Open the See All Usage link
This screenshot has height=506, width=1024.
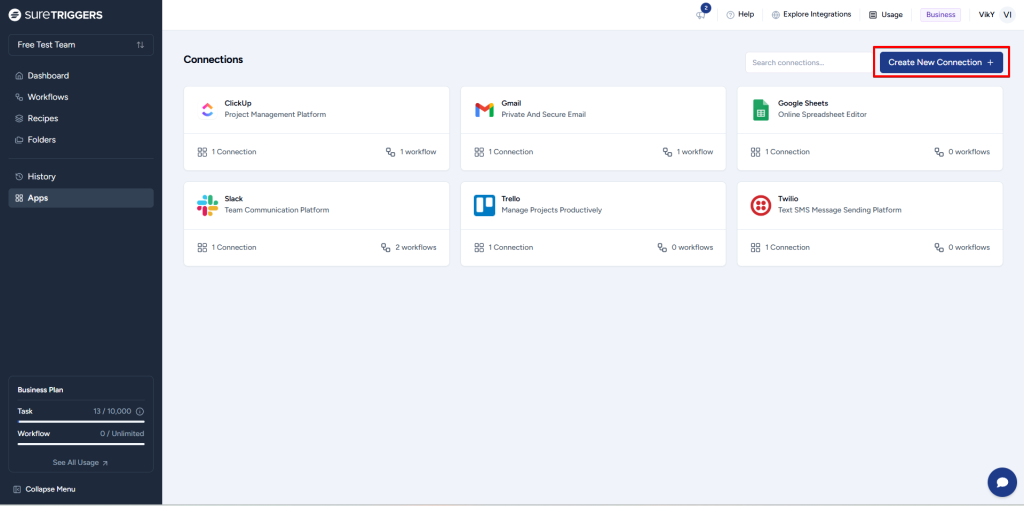80,463
